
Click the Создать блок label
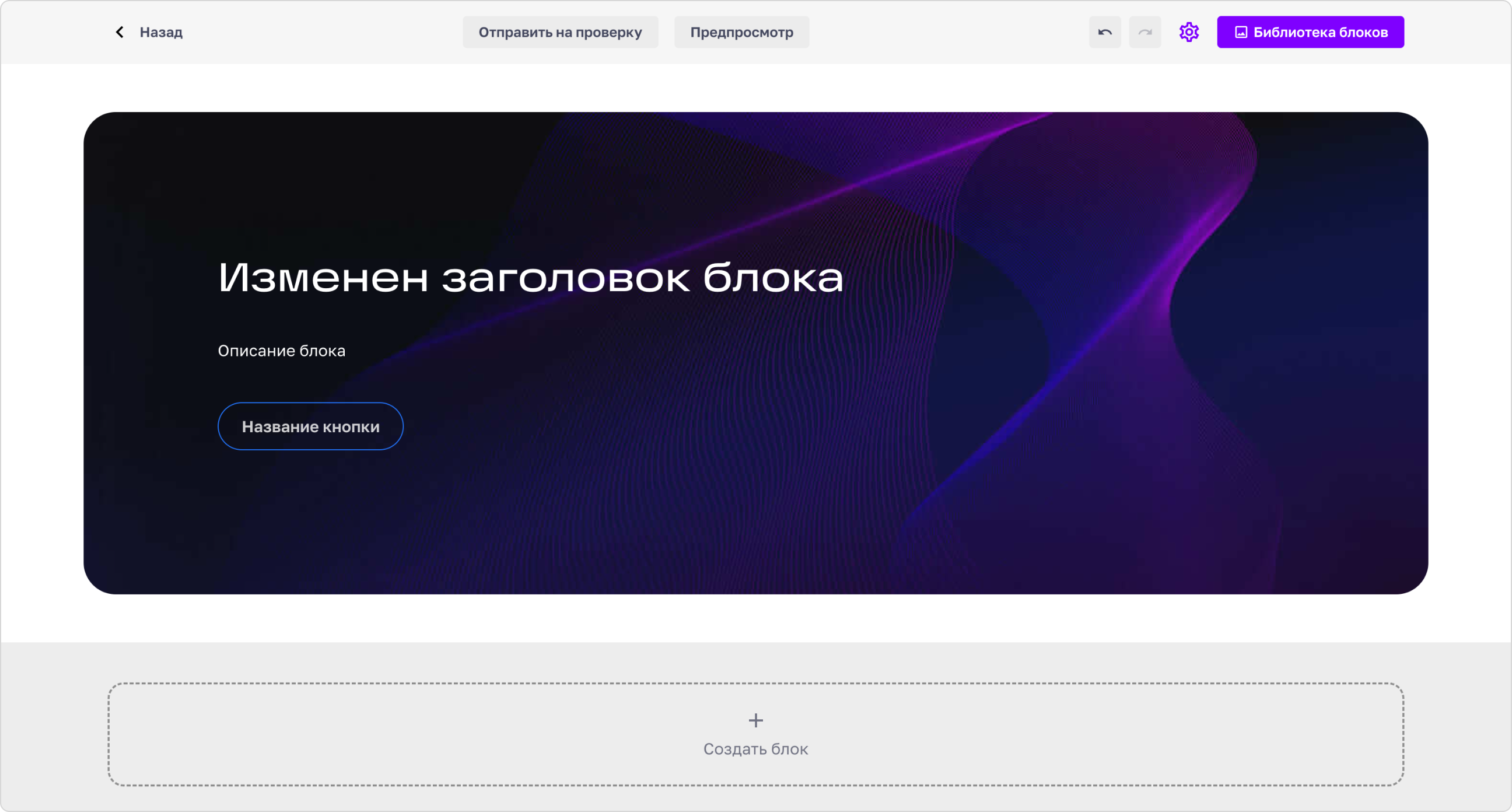pos(755,748)
